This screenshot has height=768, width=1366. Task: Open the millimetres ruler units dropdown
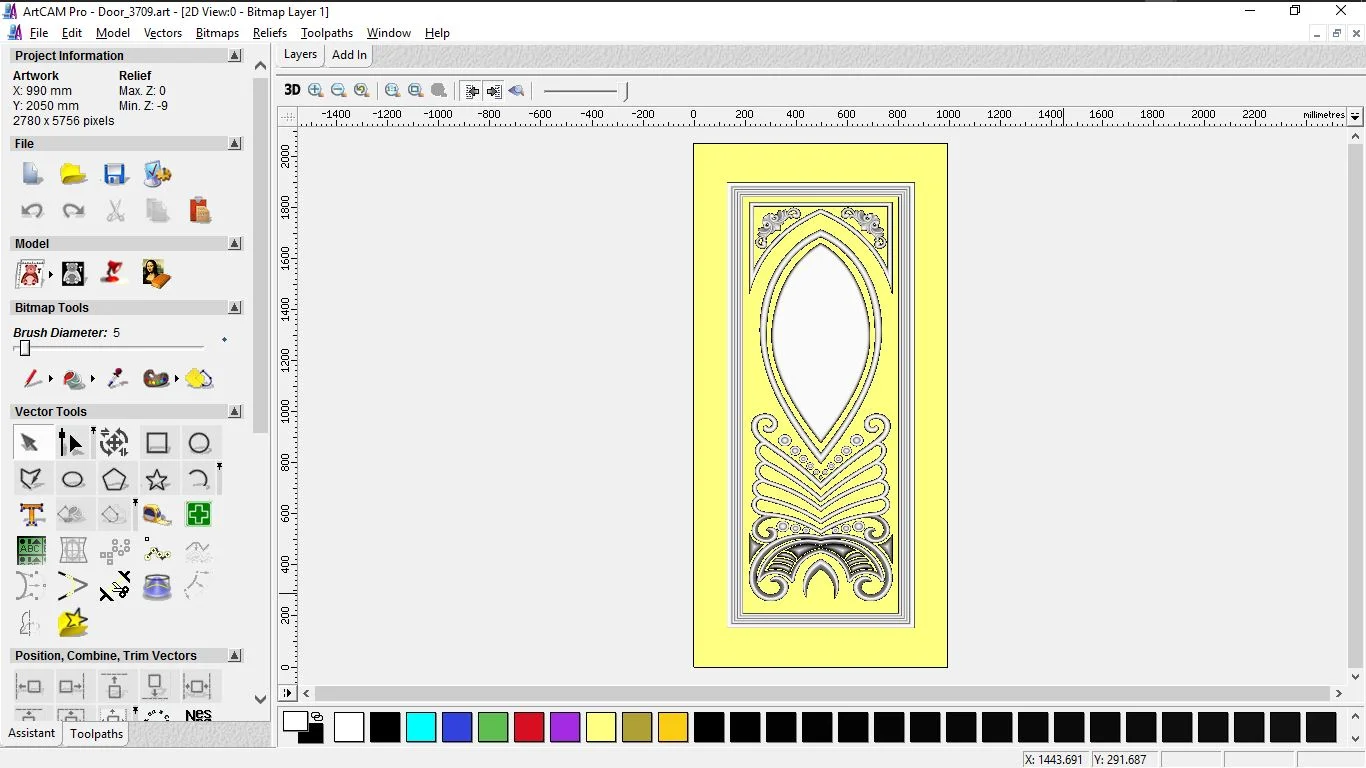(x=1355, y=116)
